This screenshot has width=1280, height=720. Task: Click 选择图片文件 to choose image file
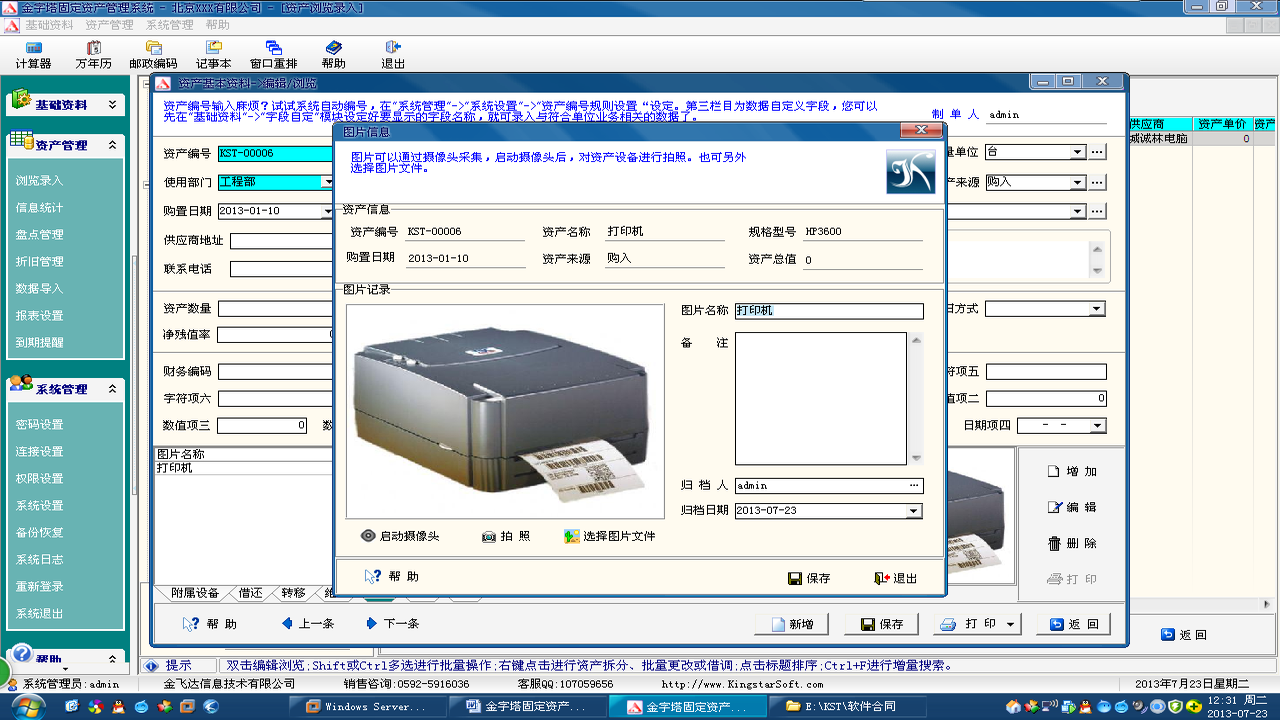click(572, 536)
